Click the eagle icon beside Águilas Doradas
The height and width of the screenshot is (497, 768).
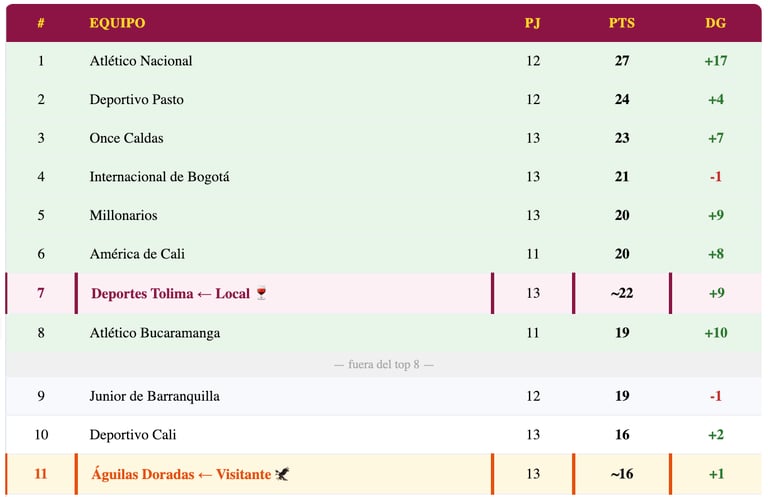coord(283,474)
